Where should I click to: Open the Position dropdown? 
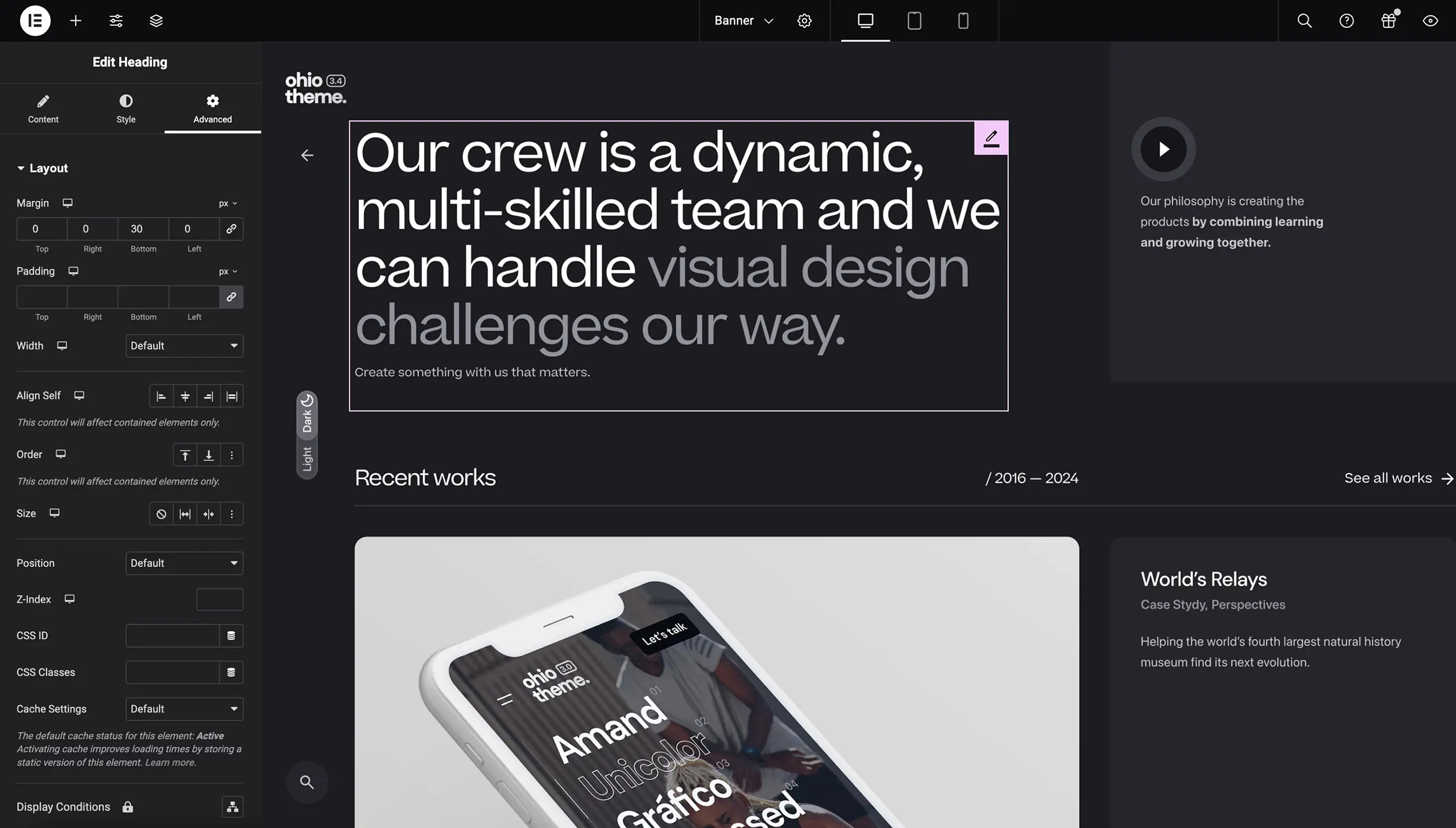point(184,563)
